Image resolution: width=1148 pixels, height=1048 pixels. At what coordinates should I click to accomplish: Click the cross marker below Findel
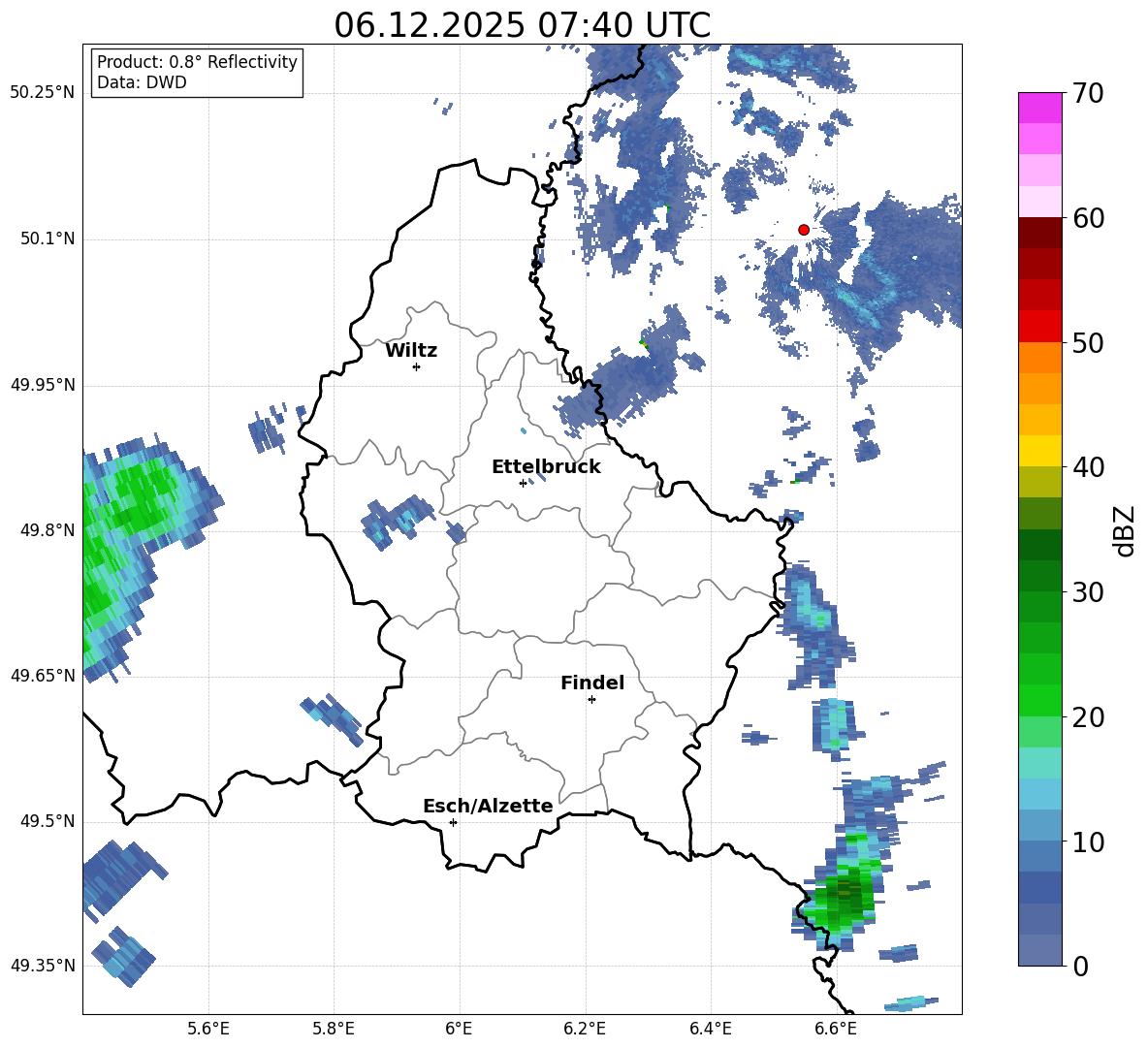pyautogui.click(x=591, y=700)
